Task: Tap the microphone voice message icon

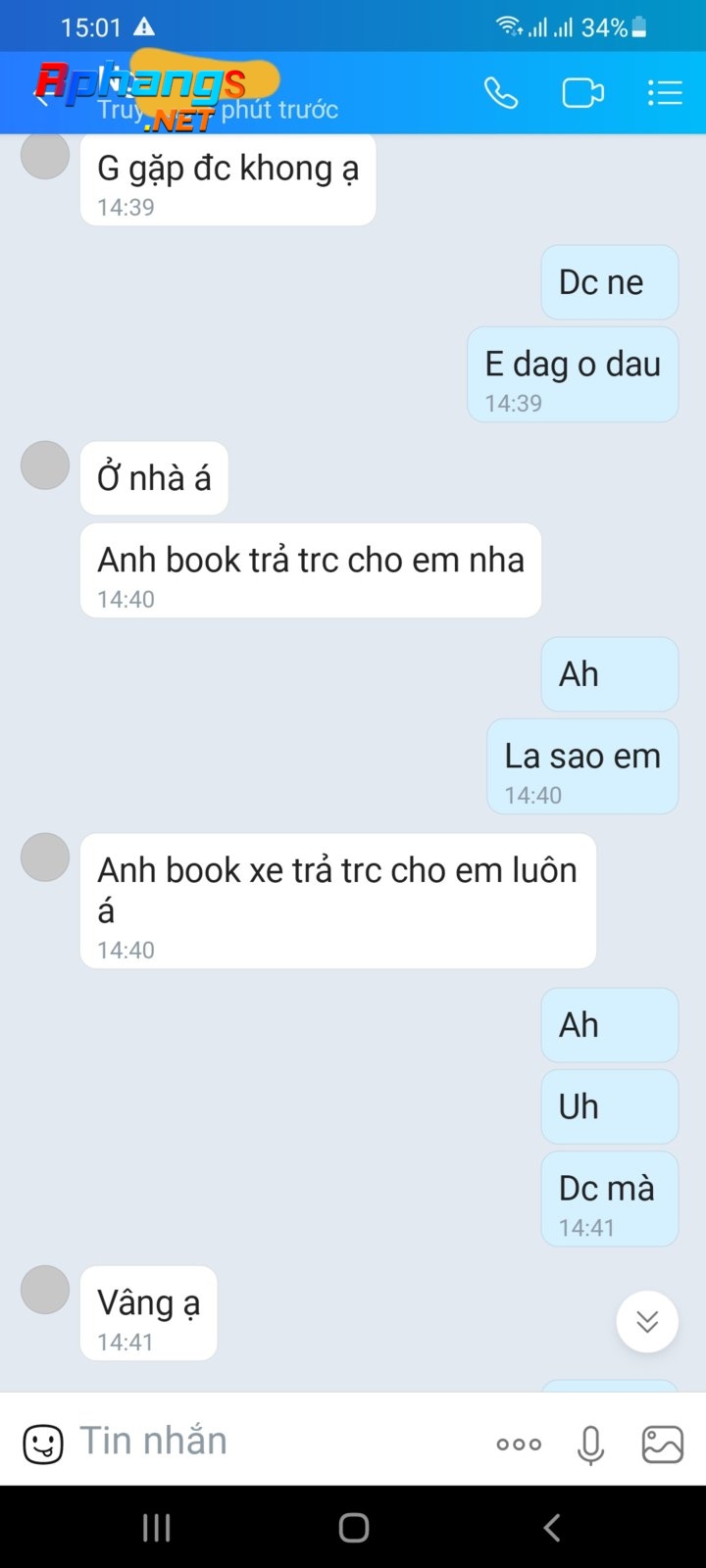Action: coord(590,1445)
